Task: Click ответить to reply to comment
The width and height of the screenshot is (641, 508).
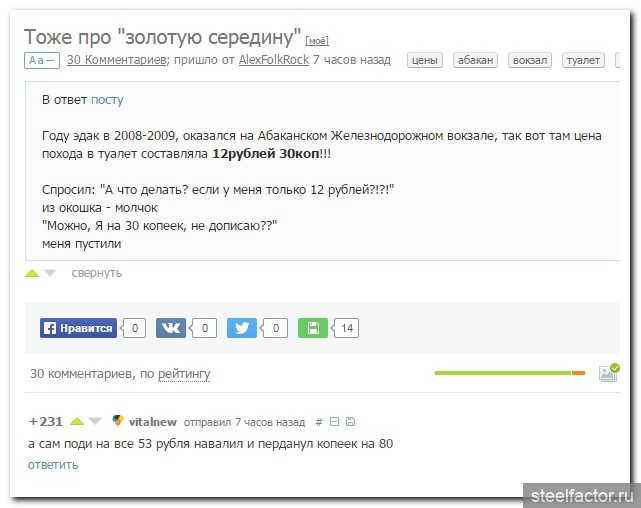Action: click(x=53, y=464)
